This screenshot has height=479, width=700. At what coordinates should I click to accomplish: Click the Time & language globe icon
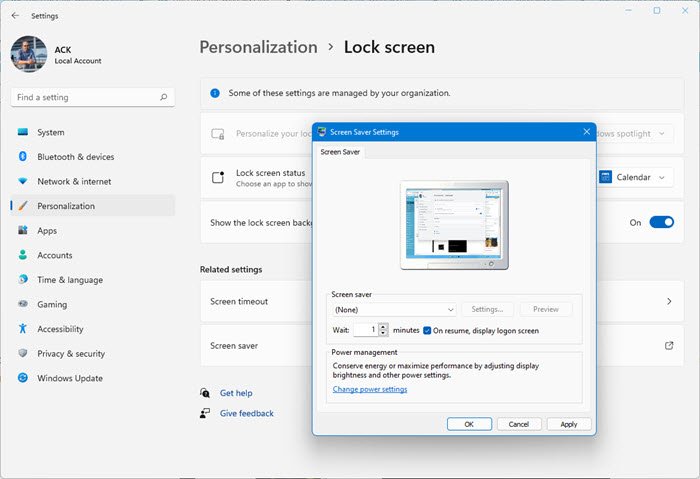click(x=23, y=279)
